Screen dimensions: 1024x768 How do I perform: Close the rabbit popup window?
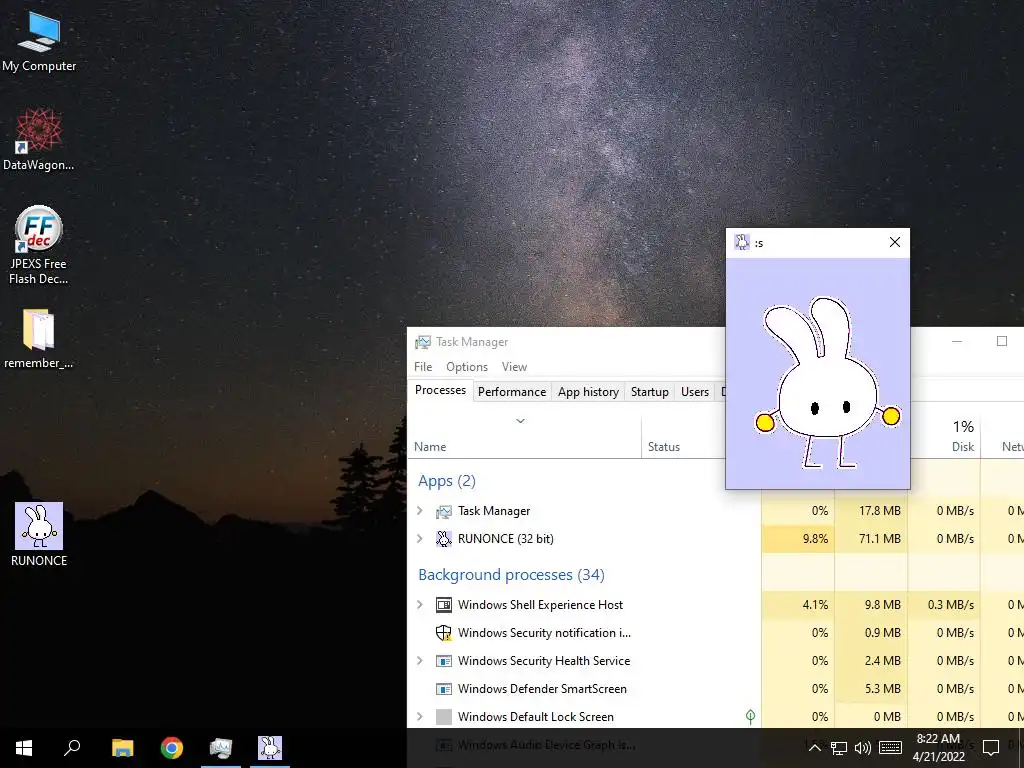click(x=895, y=242)
